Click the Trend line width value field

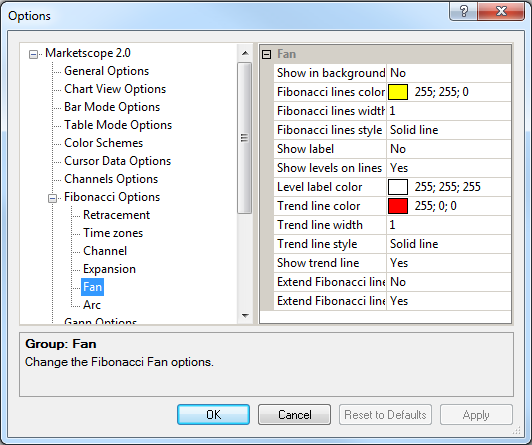pyautogui.click(x=449, y=225)
